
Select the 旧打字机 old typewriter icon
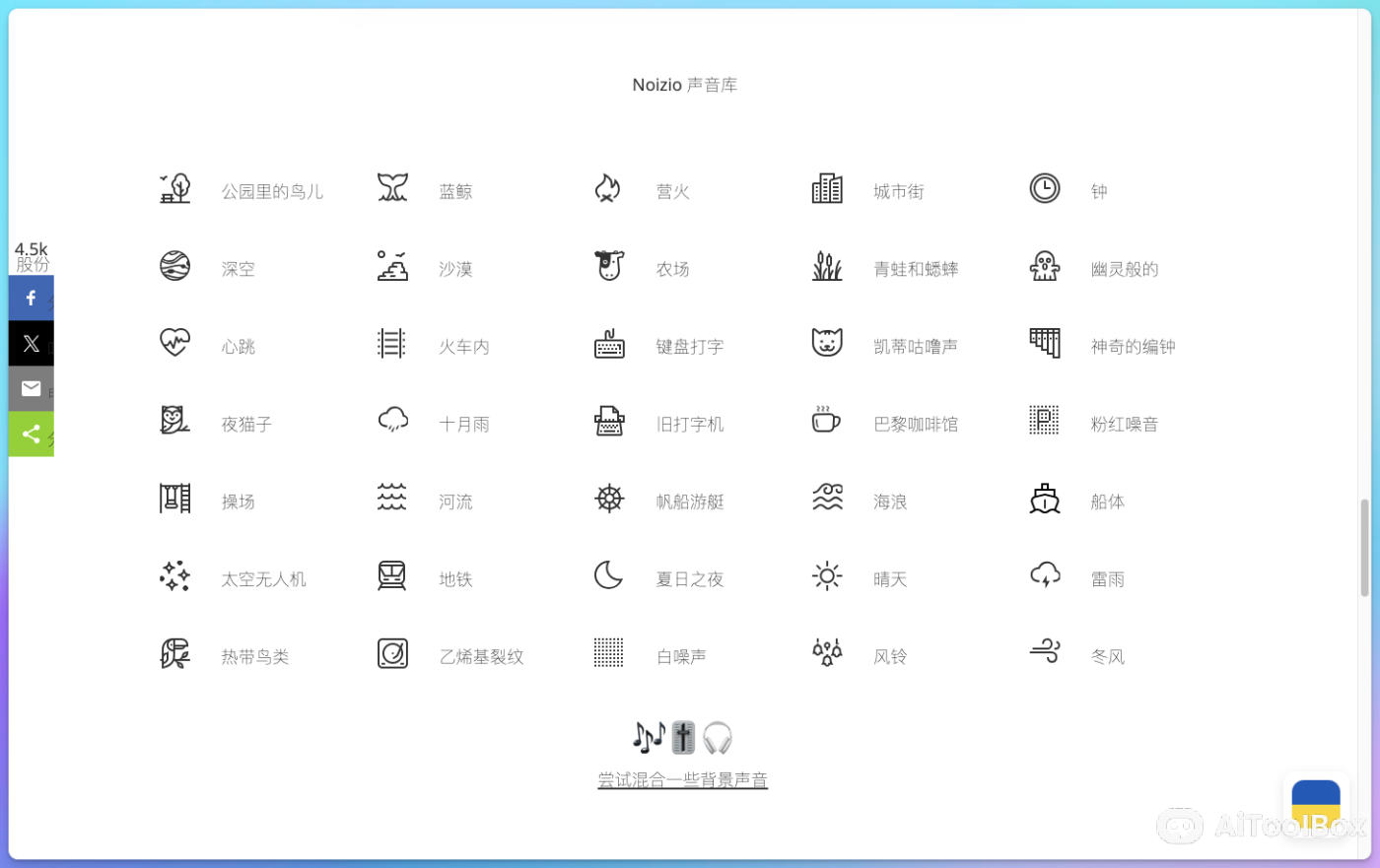pyautogui.click(x=609, y=421)
